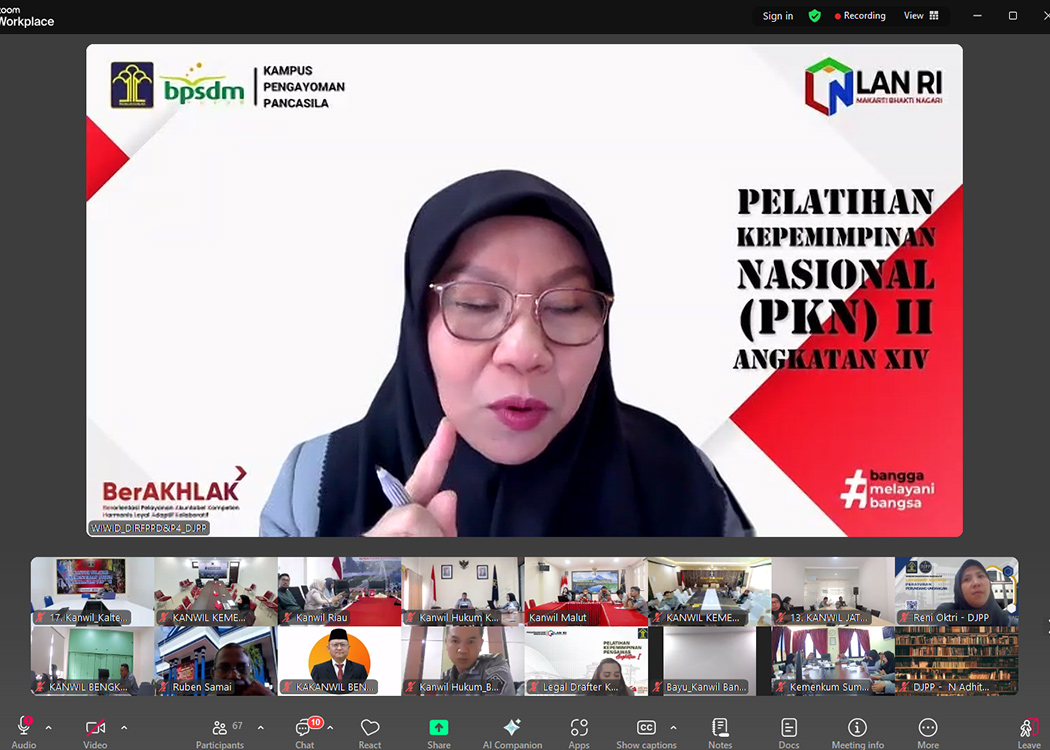
Task: Open the View layout menu
Action: pyautogui.click(x=921, y=16)
